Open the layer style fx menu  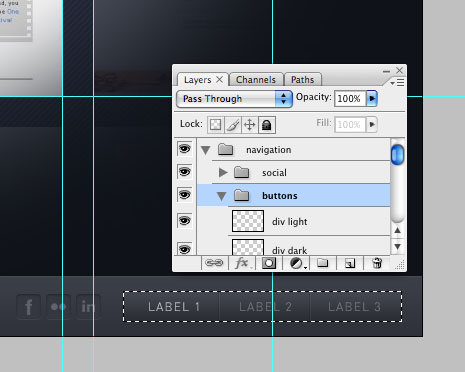tap(242, 263)
